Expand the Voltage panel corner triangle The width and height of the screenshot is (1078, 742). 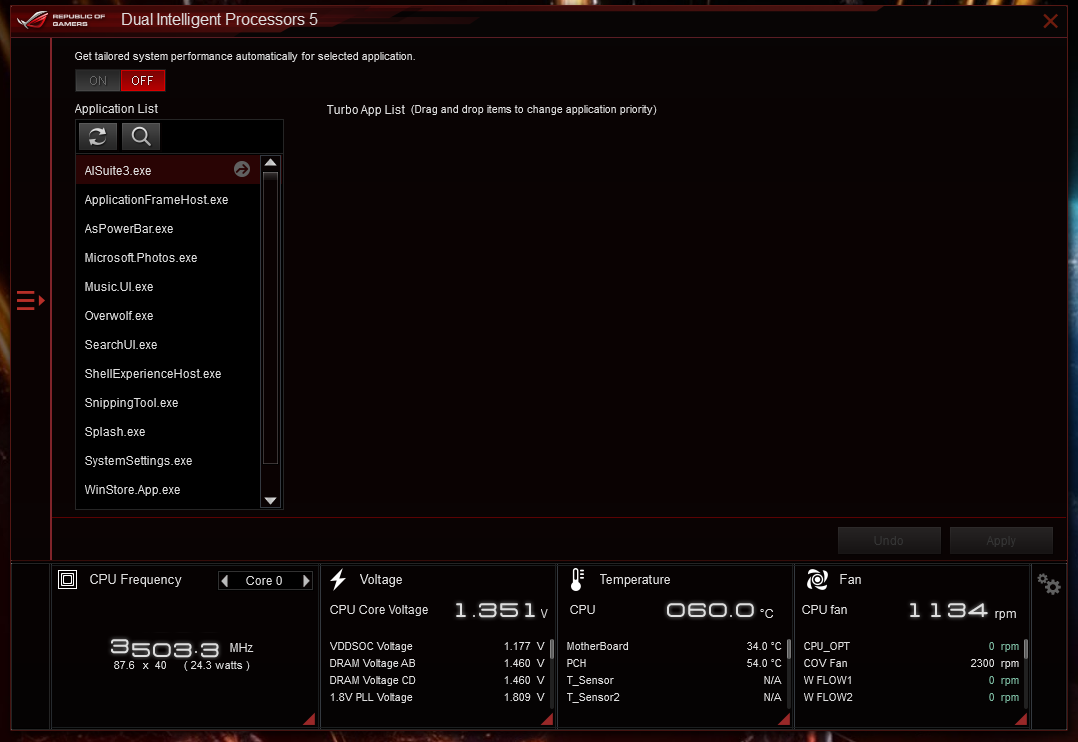tap(547, 719)
